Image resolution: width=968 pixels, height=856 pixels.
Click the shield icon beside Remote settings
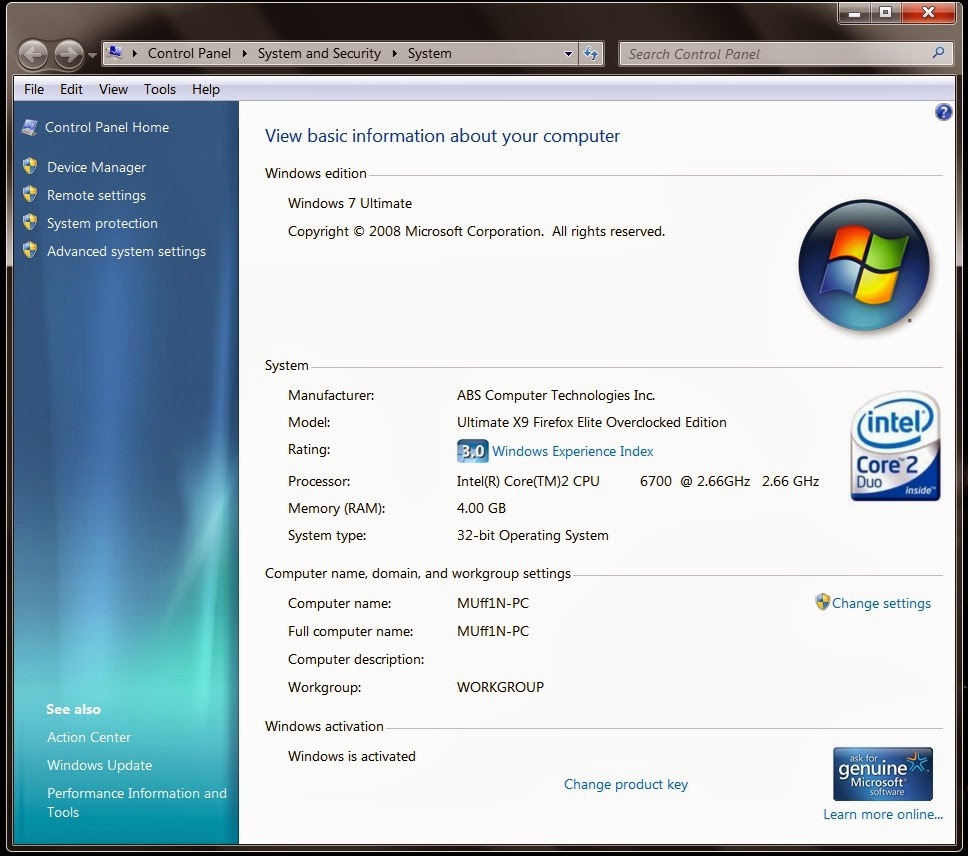click(30, 194)
